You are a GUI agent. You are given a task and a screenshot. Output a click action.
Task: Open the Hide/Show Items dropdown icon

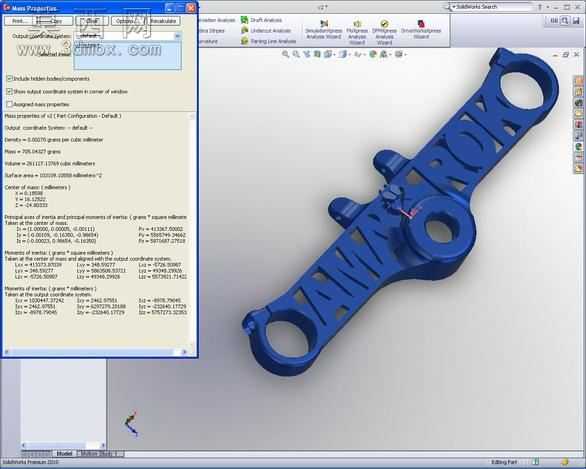[x=359, y=54]
